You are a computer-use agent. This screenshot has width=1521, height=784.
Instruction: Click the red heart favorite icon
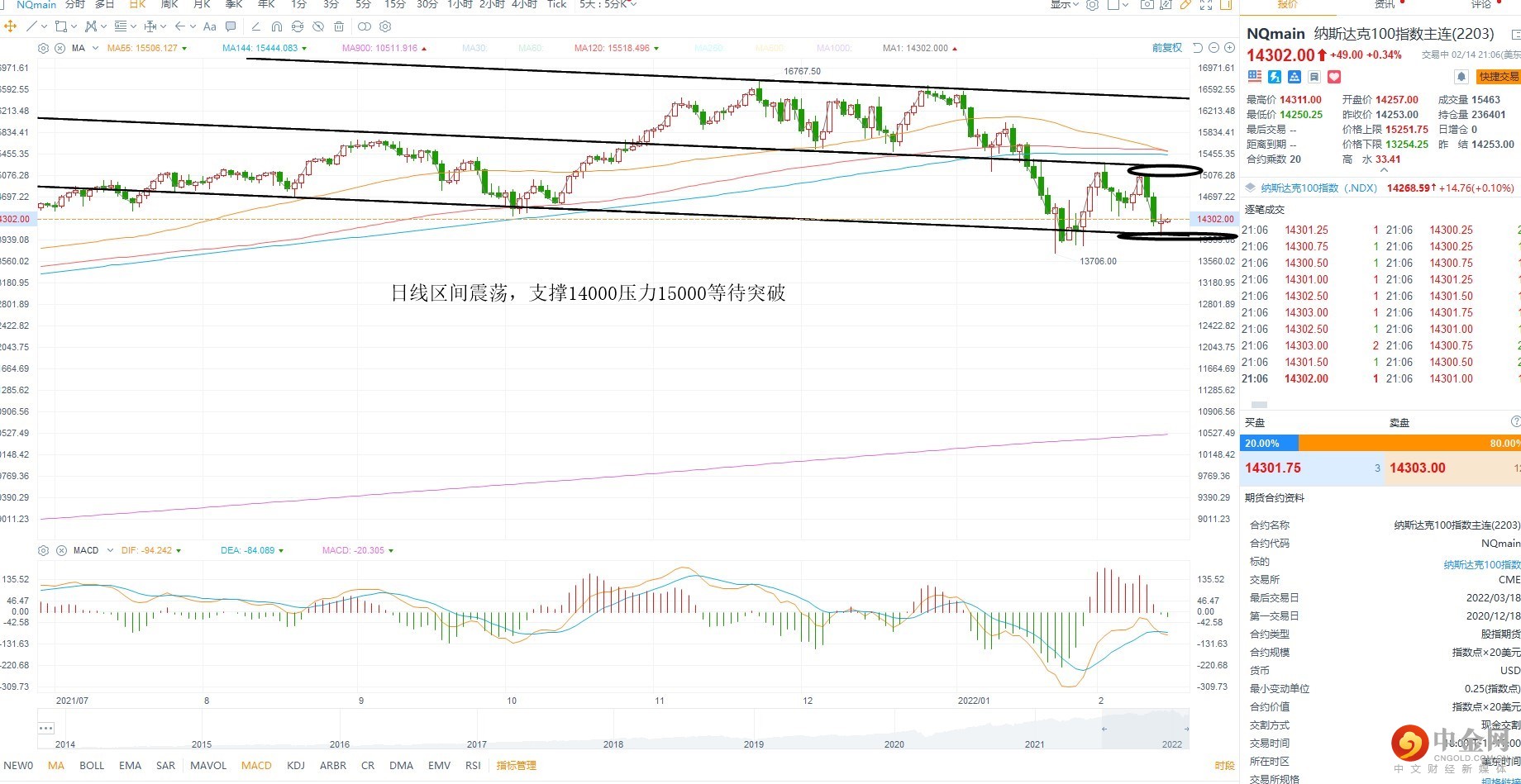(x=1334, y=77)
